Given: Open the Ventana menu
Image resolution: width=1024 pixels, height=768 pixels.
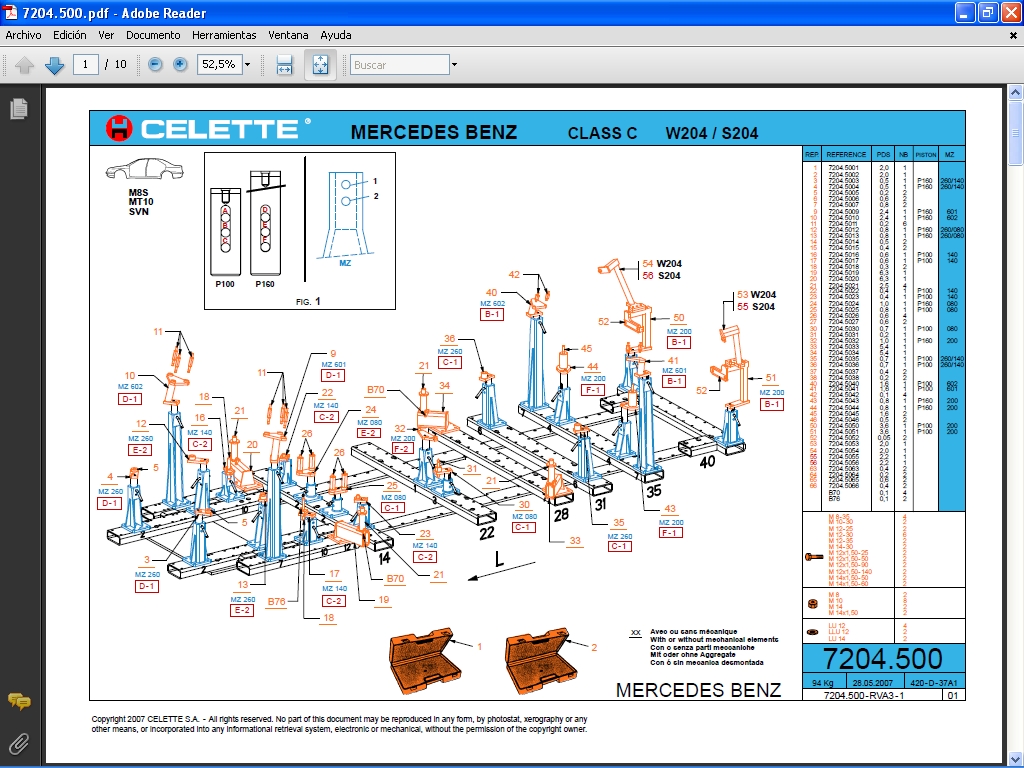Looking at the screenshot, I should (x=288, y=35).
